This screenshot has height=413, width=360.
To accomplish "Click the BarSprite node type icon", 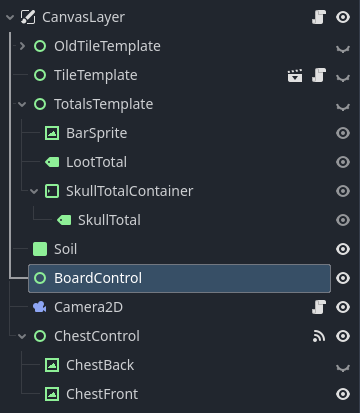I will point(52,133).
